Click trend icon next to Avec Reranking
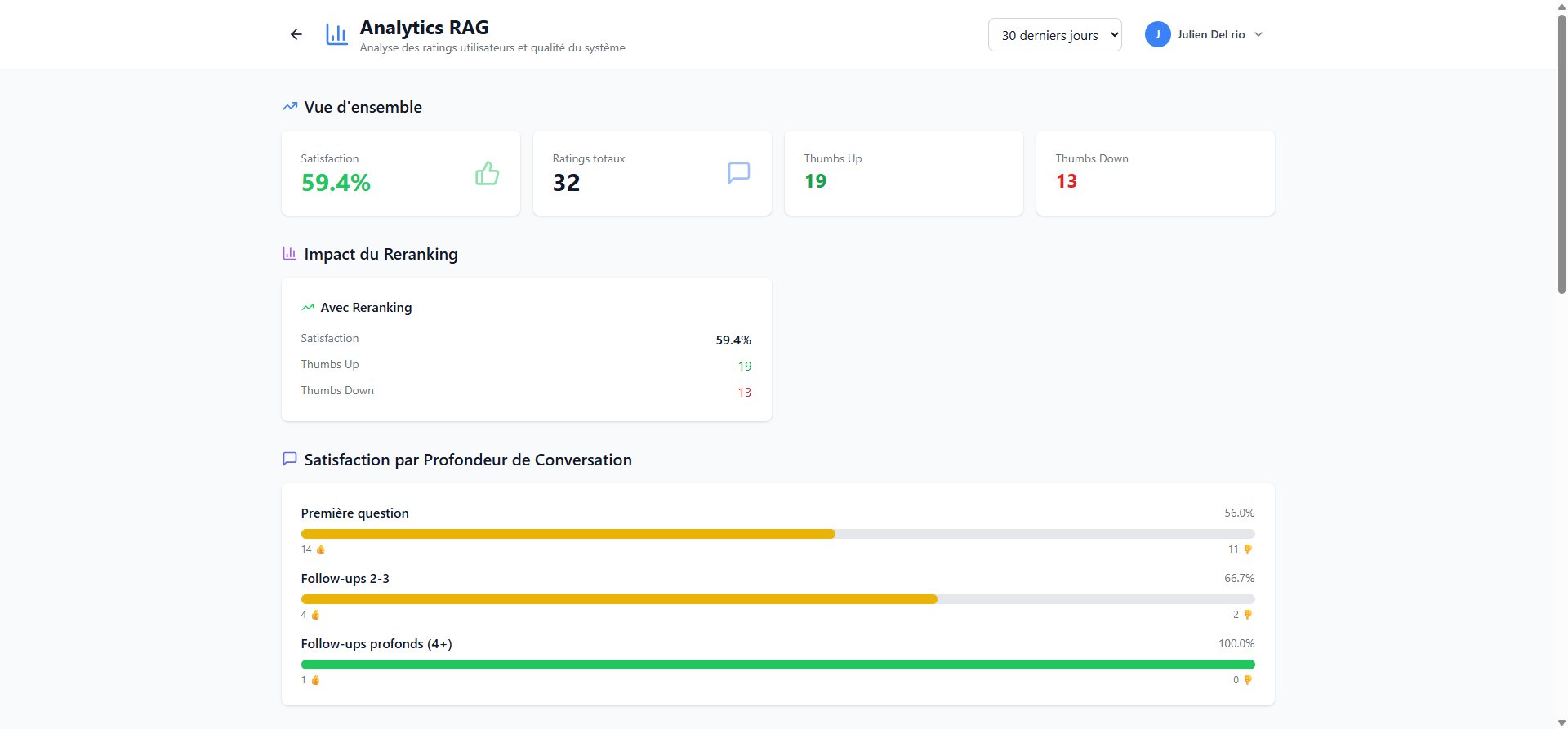The height and width of the screenshot is (729, 1568). (308, 307)
